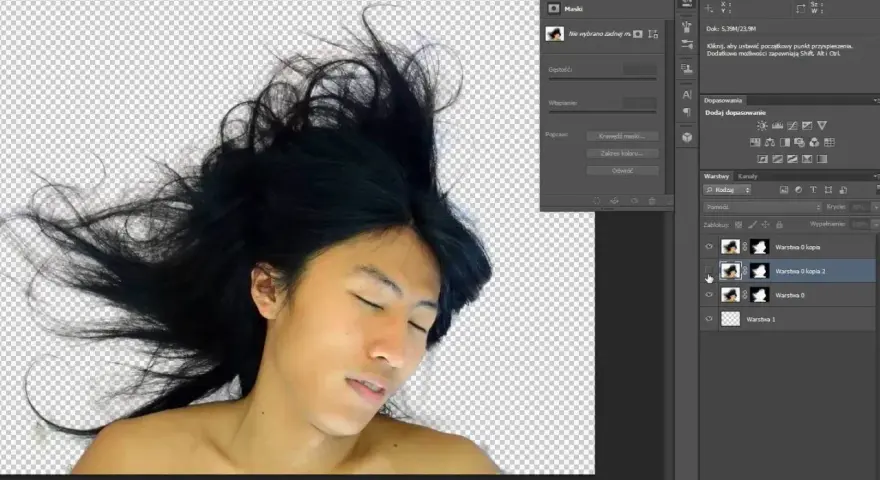
Task: Add an Exposure adjustment
Action: [807, 126]
